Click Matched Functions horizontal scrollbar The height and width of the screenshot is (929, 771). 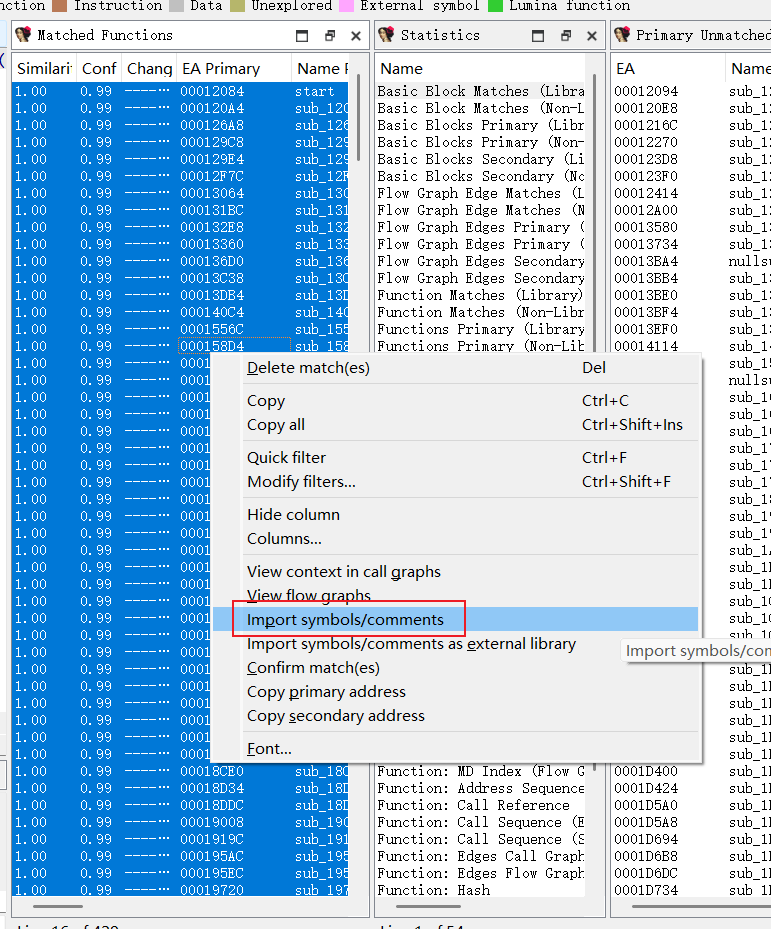click(58, 906)
